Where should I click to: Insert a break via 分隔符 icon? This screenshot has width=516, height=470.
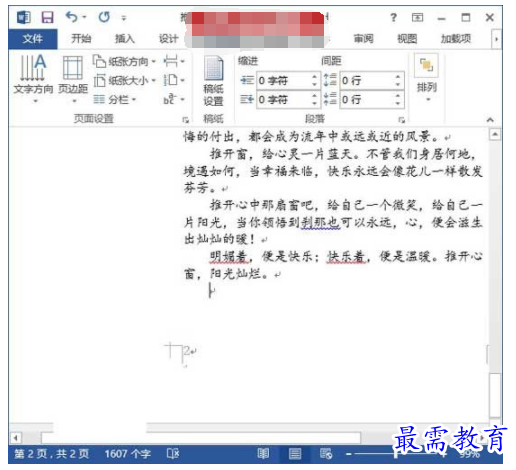[x=174, y=61]
